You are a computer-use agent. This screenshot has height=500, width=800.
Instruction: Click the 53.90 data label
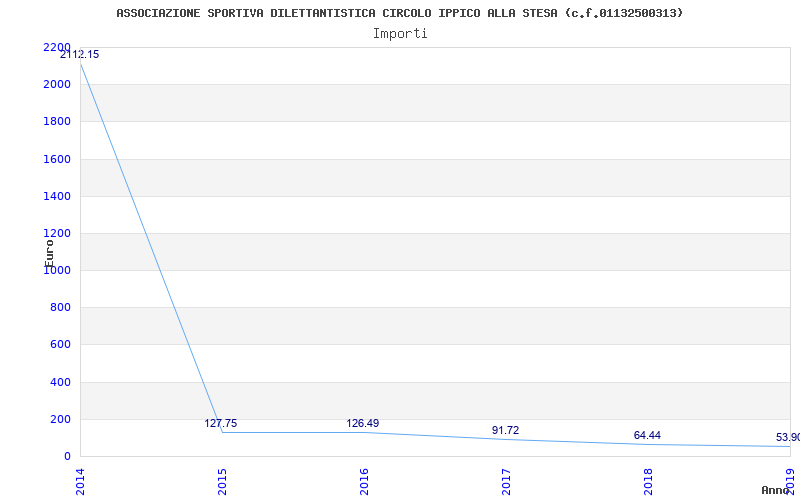[x=788, y=438]
